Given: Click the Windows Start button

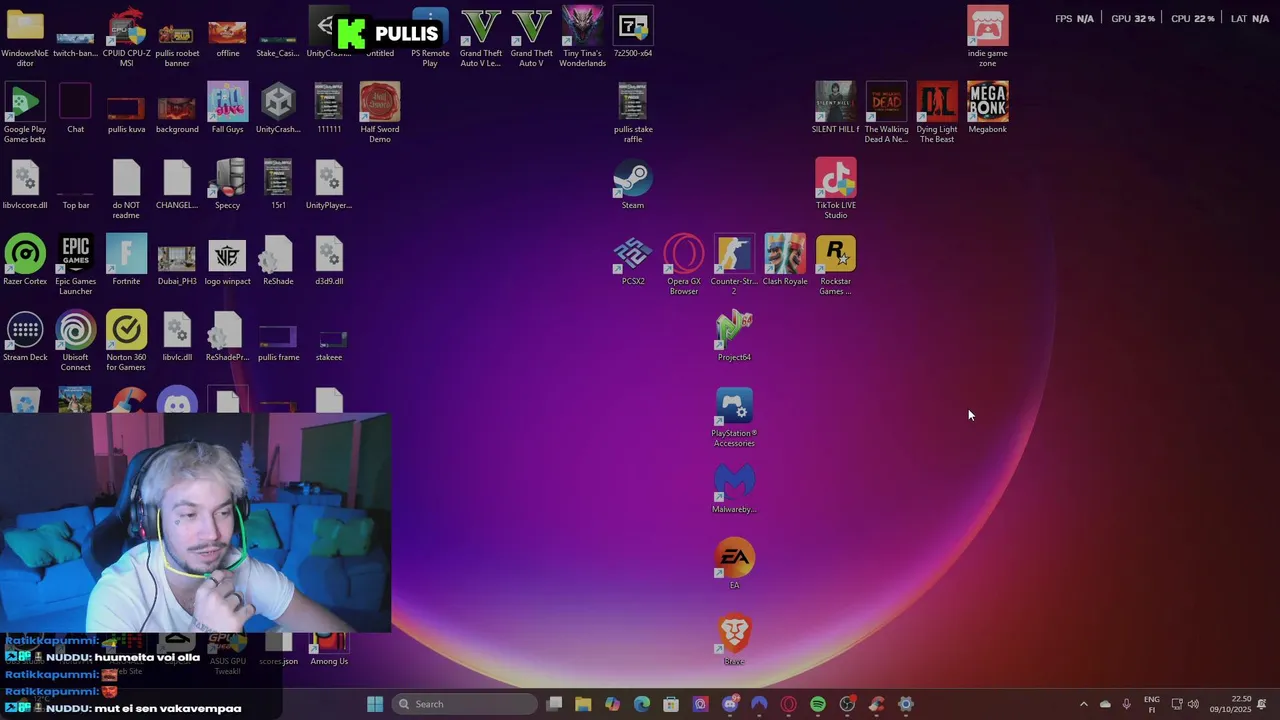Looking at the screenshot, I should (375, 704).
